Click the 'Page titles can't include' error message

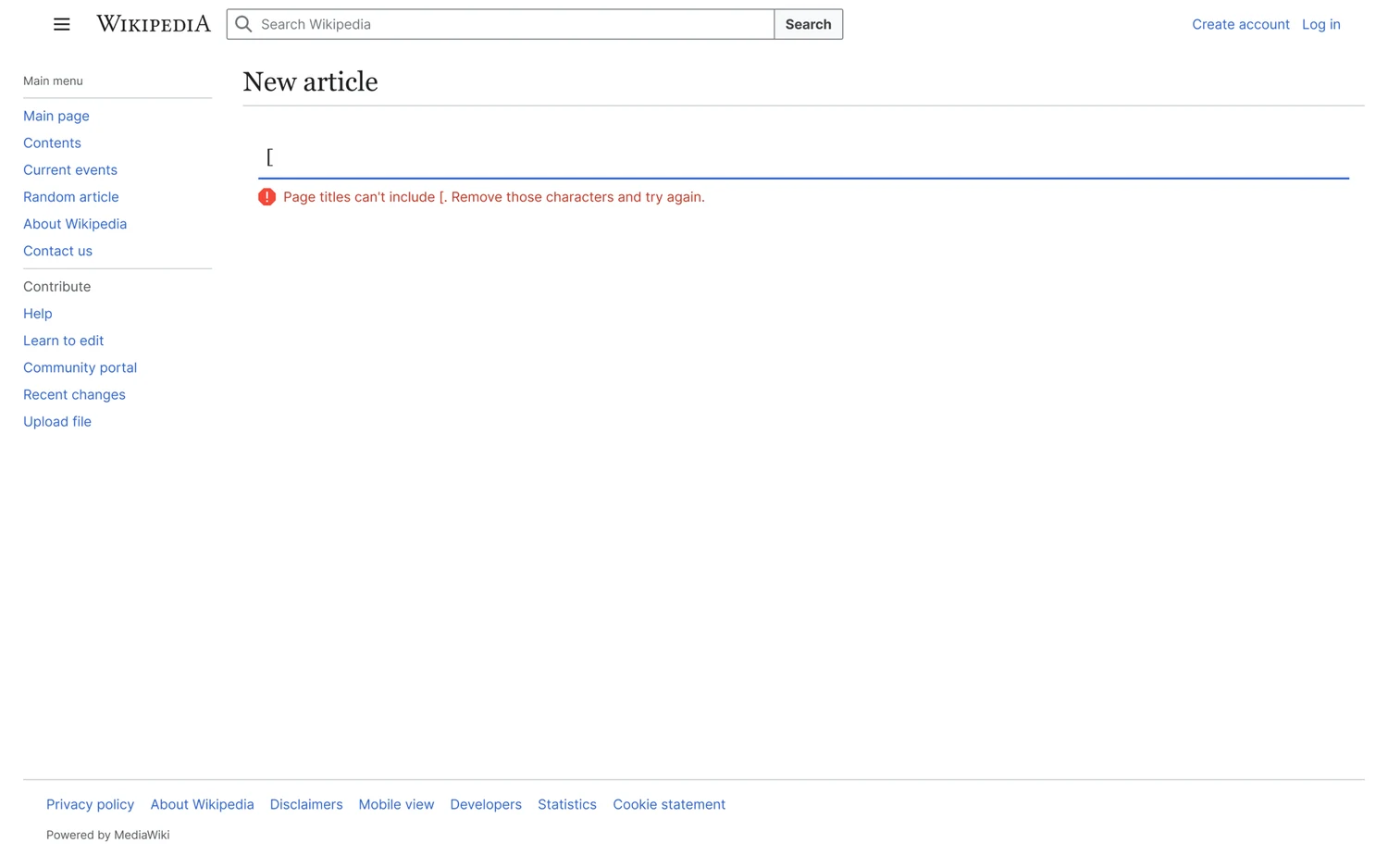(494, 197)
